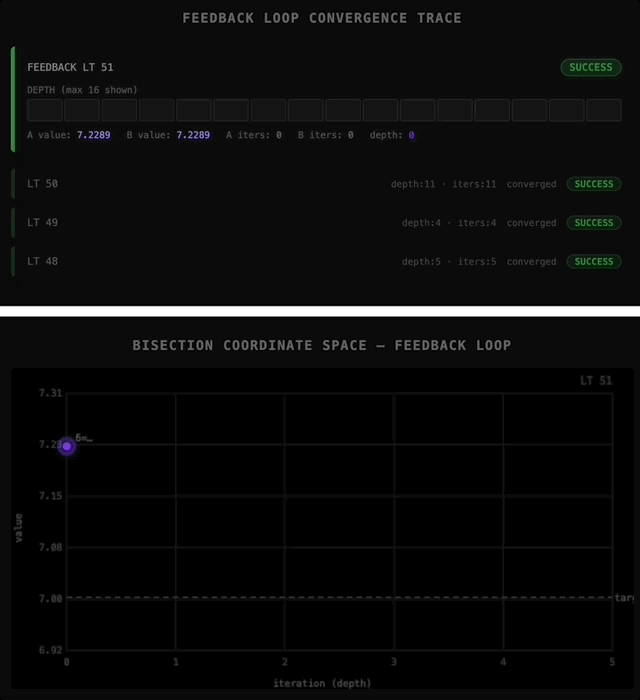Click 'depth:11' in the LT 50 row

413,184
